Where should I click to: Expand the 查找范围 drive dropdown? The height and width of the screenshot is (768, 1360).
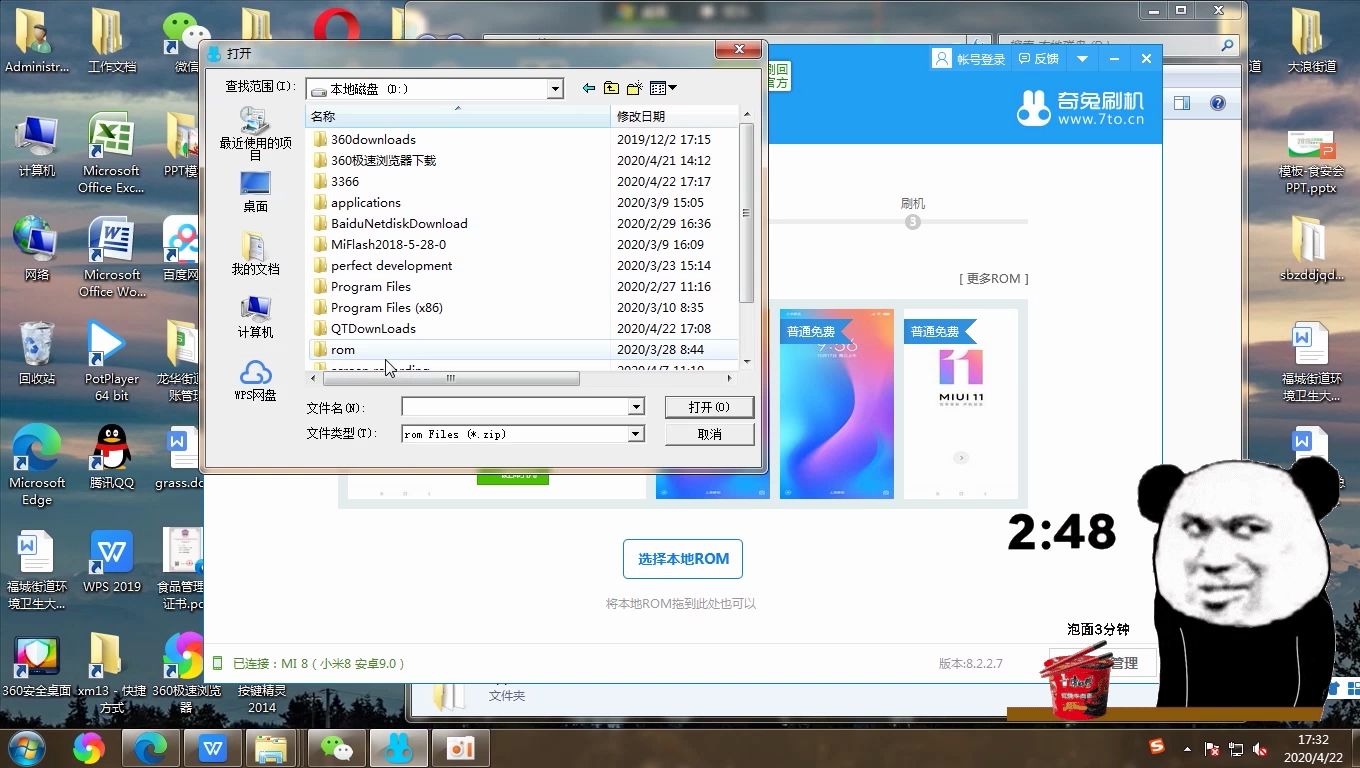[555, 89]
